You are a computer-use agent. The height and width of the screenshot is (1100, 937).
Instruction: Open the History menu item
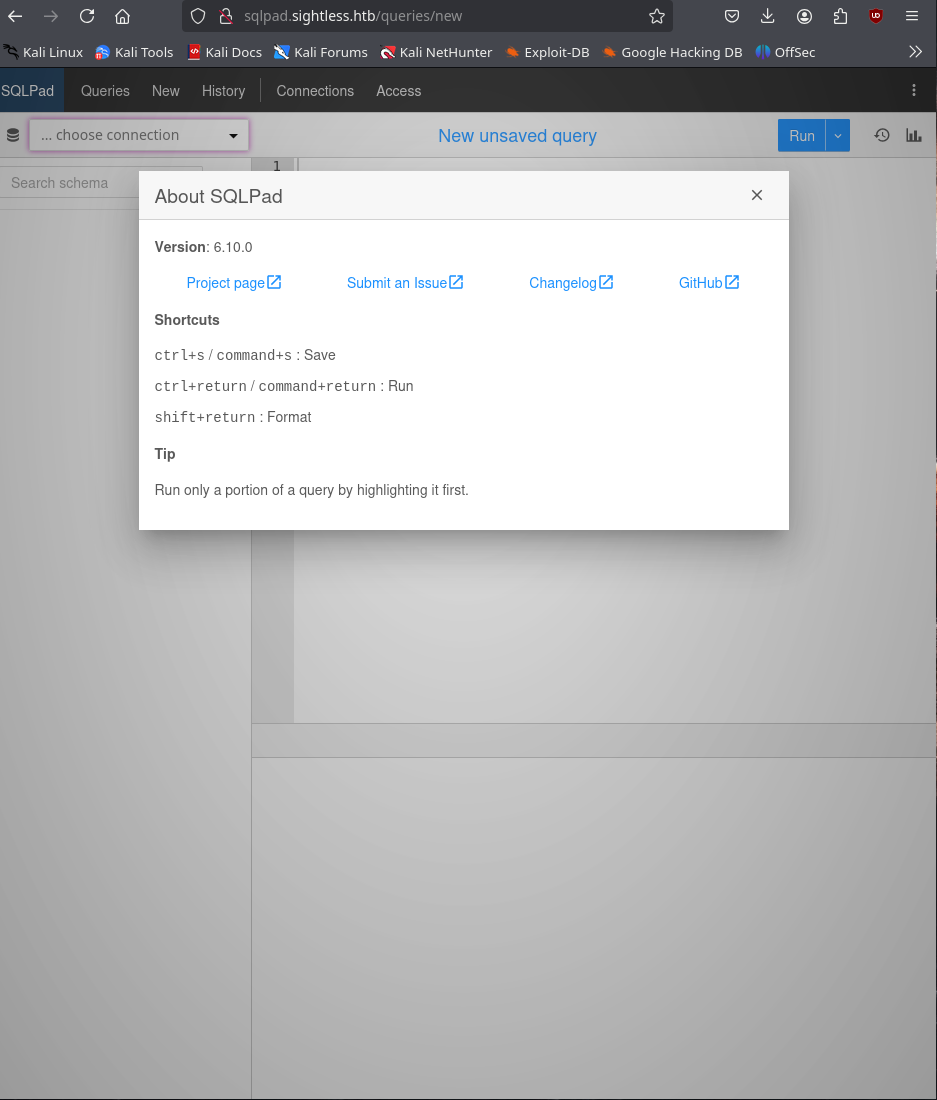pos(224,90)
